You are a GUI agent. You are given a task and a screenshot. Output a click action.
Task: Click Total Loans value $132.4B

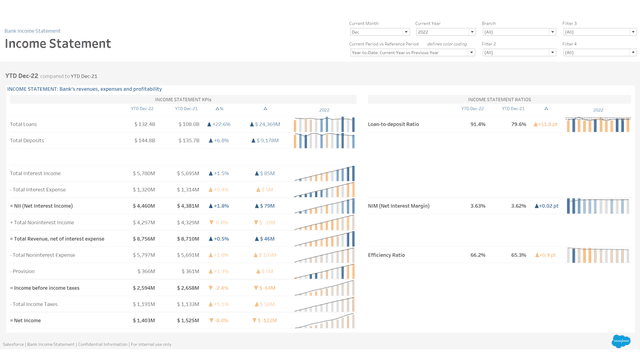144,124
